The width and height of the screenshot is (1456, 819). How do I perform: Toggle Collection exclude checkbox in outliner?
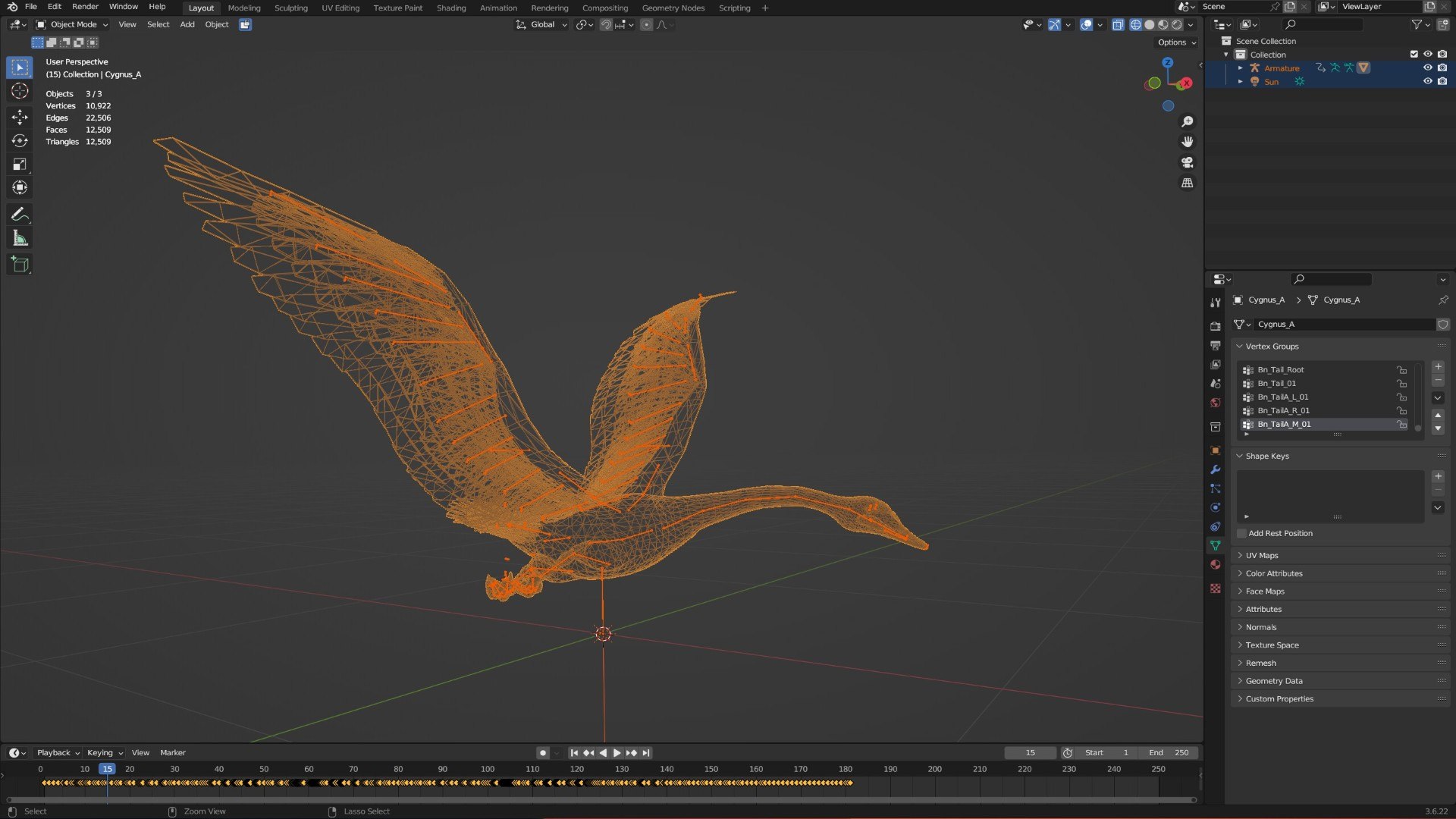[x=1414, y=54]
